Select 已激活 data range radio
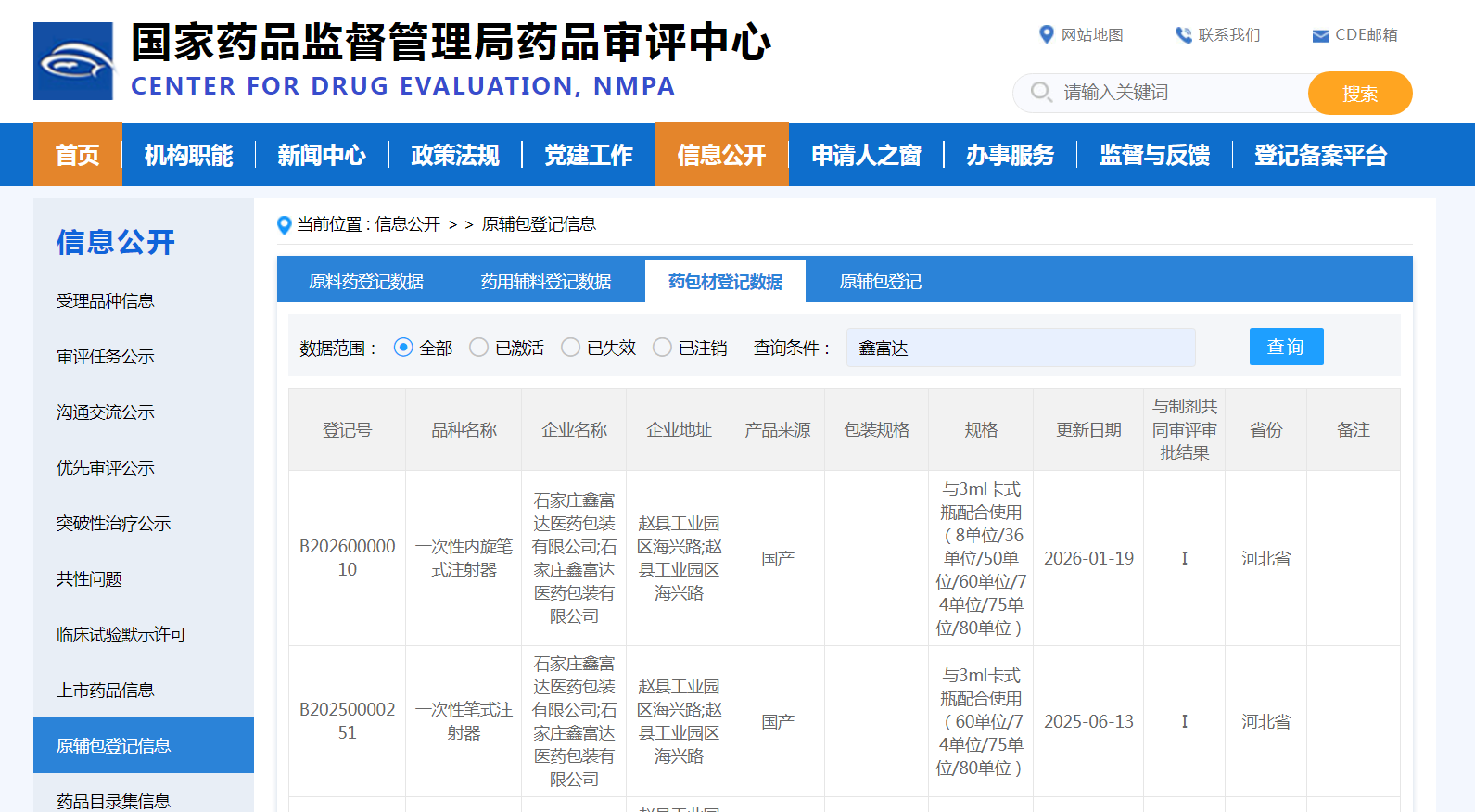This screenshot has height=812, width=1475. pos(478,347)
